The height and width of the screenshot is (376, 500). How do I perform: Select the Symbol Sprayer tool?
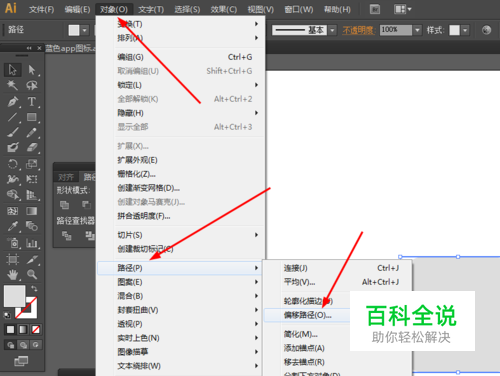coord(13,243)
